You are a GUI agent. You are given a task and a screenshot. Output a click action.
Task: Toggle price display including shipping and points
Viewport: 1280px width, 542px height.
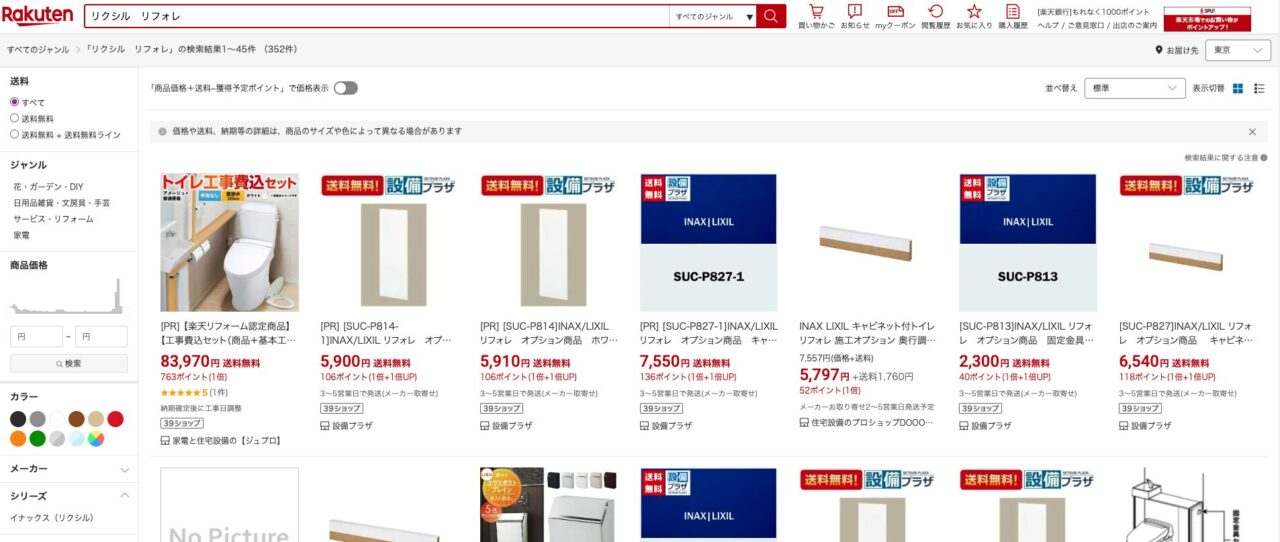click(x=345, y=88)
